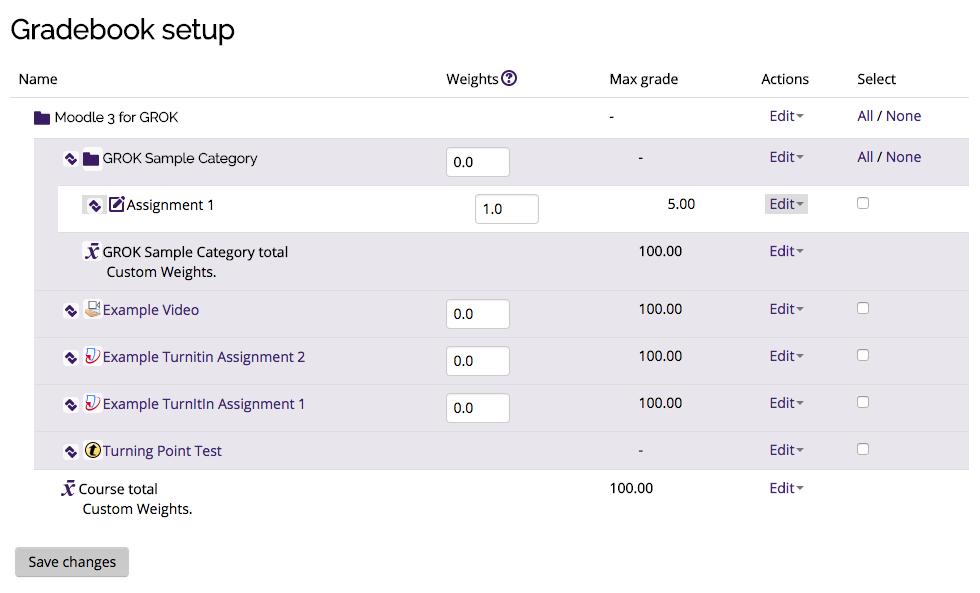
Task: Click the GROK Sample Category total aggregation icon
Action: click(x=92, y=251)
